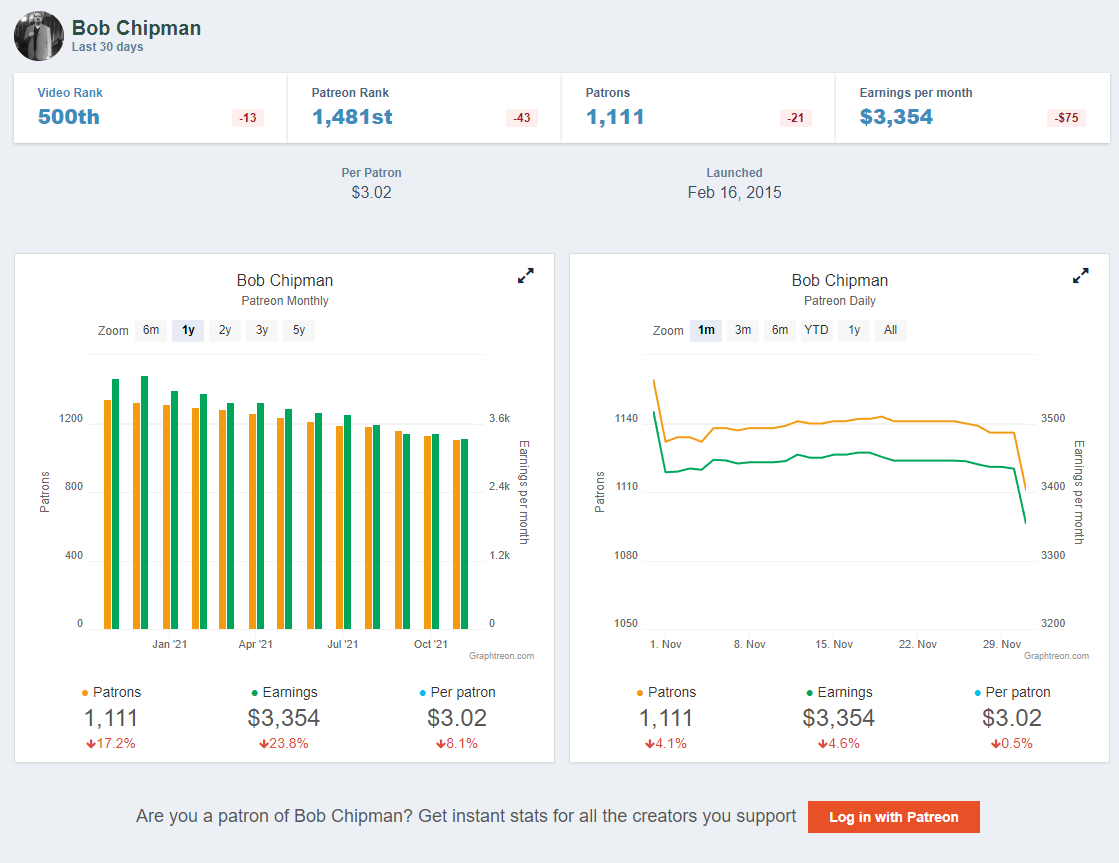This screenshot has width=1119, height=863.
Task: Choose 3y zoom on monthly chart
Action: coord(262,330)
